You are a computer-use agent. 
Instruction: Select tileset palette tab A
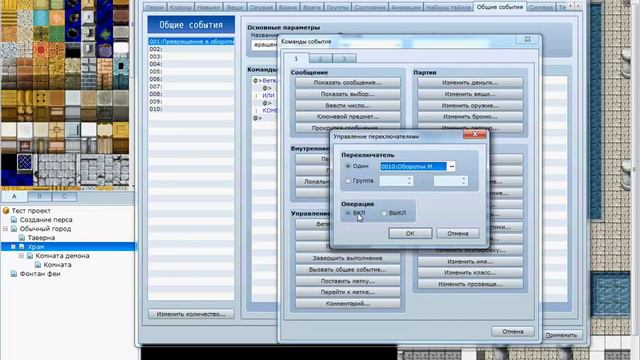14,196
